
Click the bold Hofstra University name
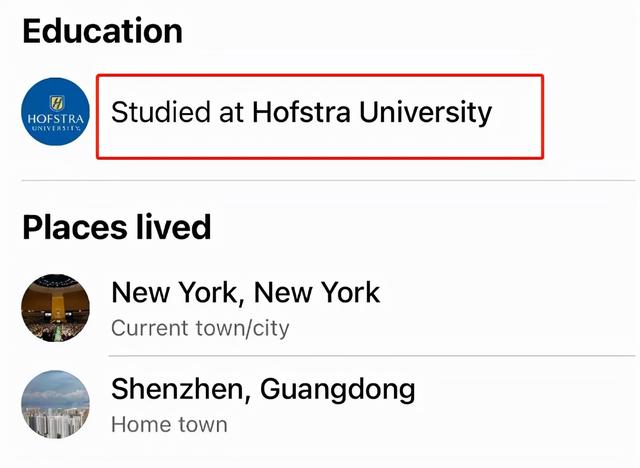pos(372,112)
